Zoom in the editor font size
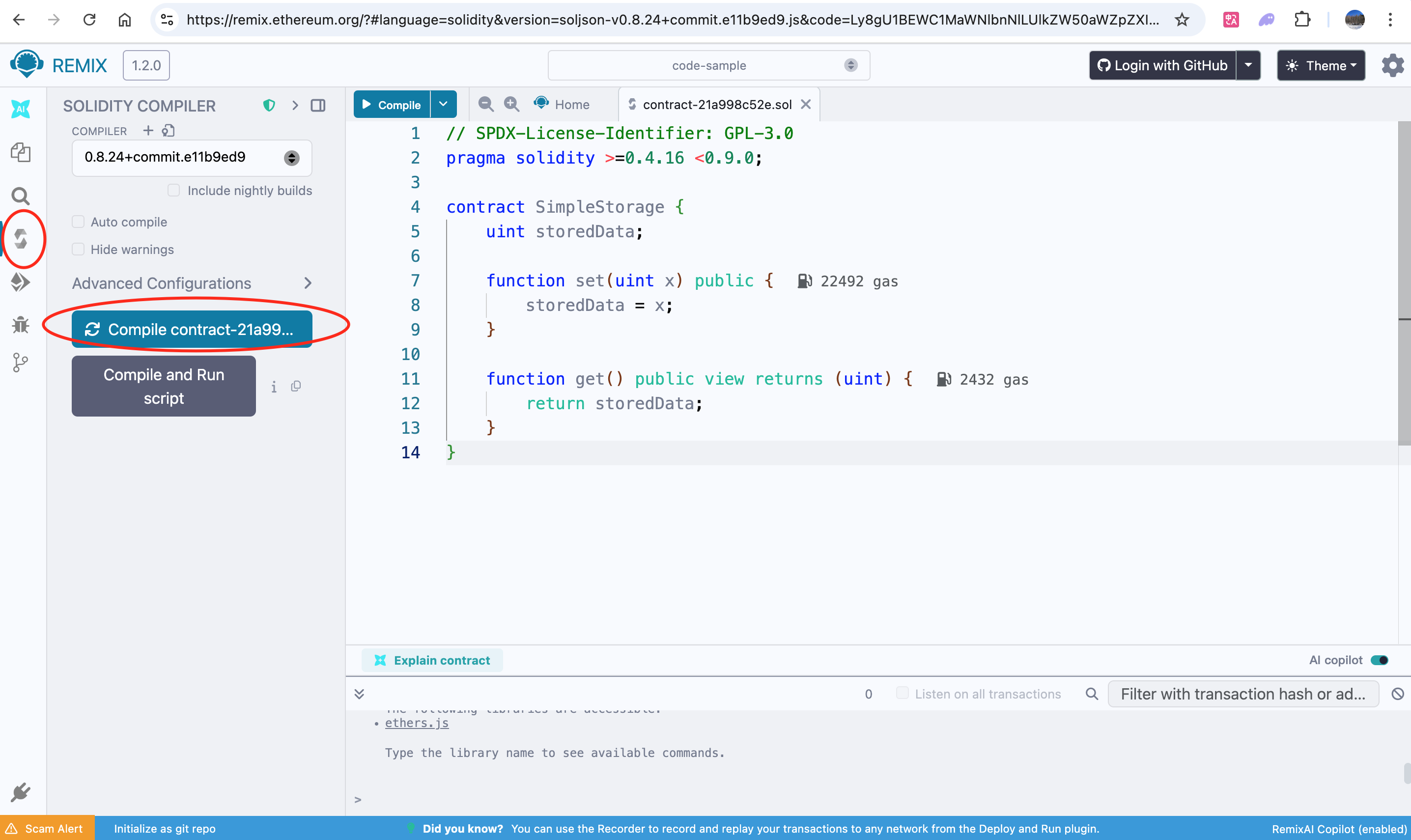This screenshot has width=1411, height=840. pos(511,104)
